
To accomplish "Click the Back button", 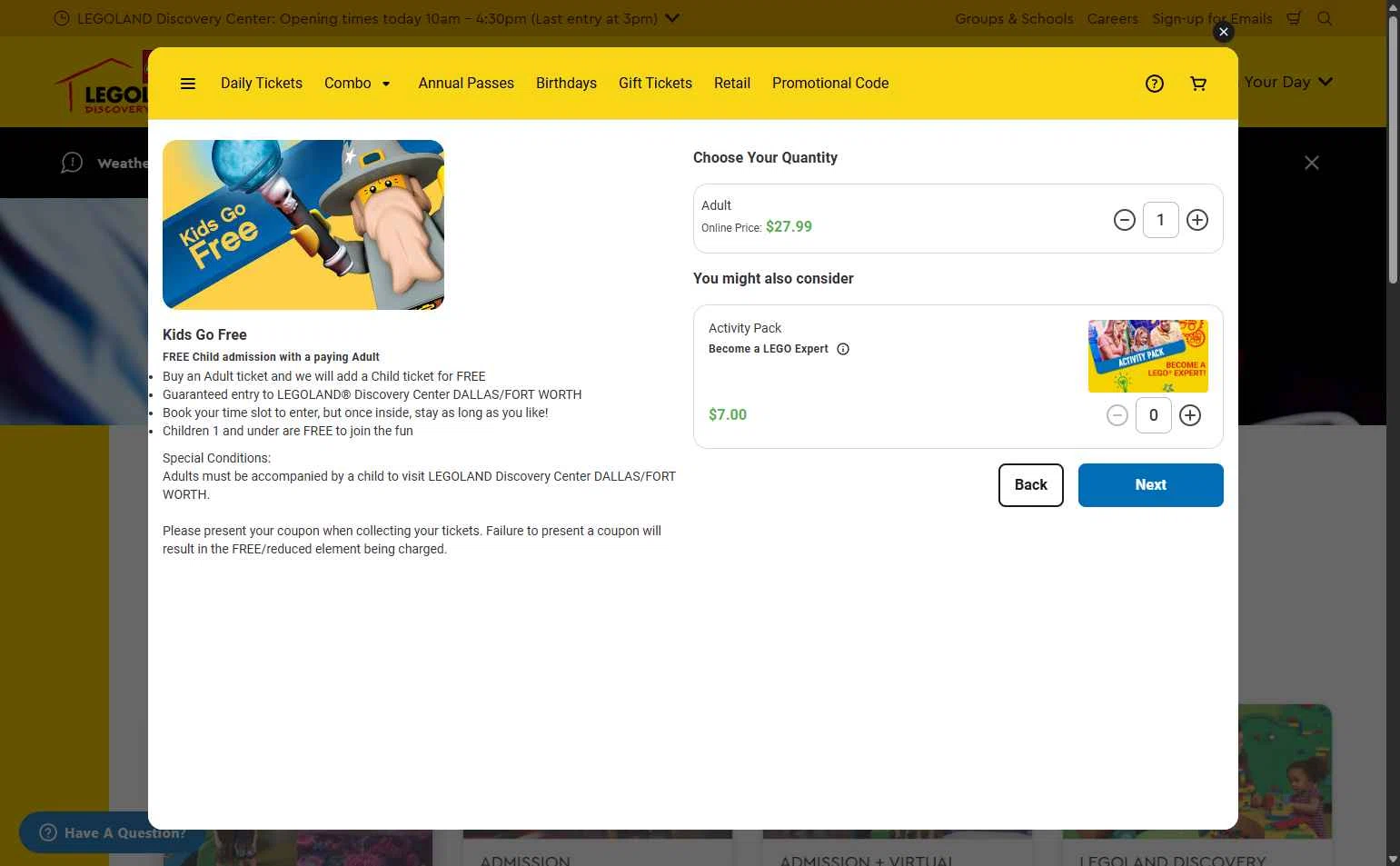I will [x=1031, y=485].
